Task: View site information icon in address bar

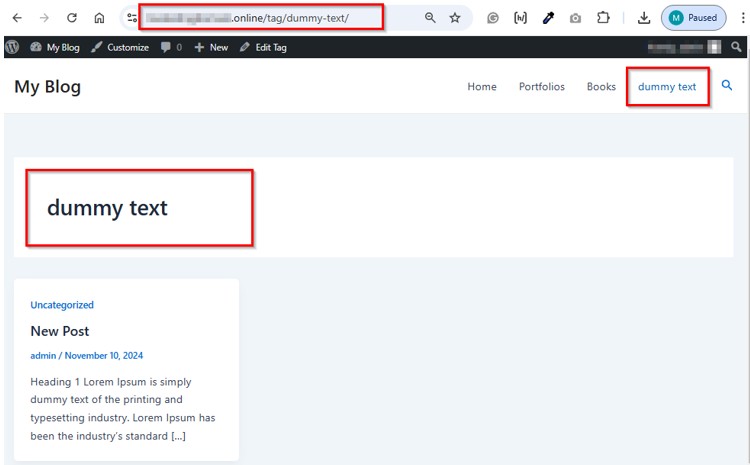Action: pyautogui.click(x=132, y=18)
